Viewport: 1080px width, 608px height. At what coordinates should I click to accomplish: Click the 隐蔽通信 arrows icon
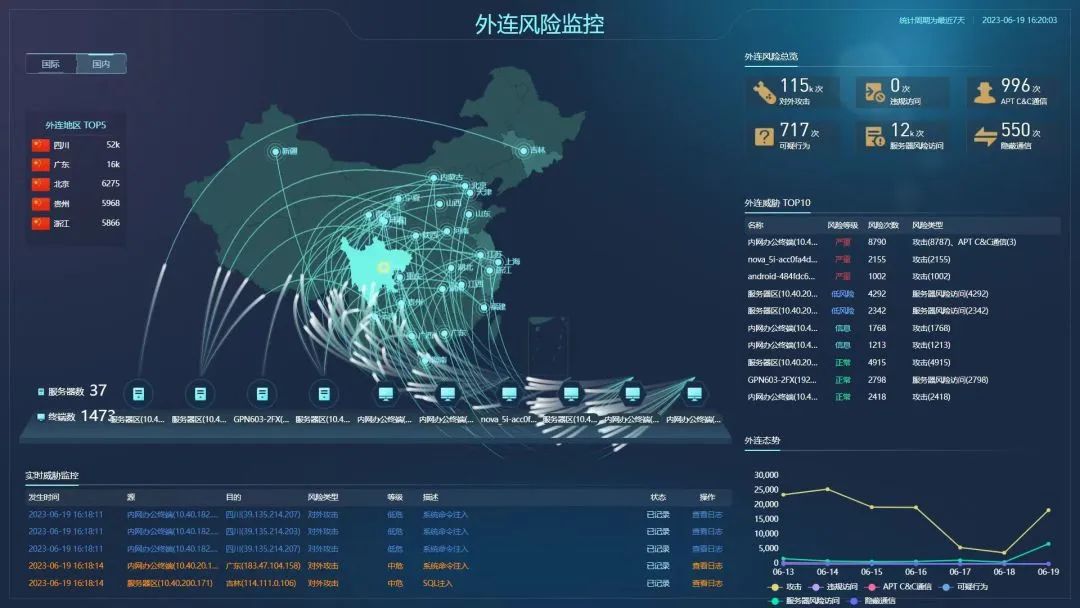point(986,134)
